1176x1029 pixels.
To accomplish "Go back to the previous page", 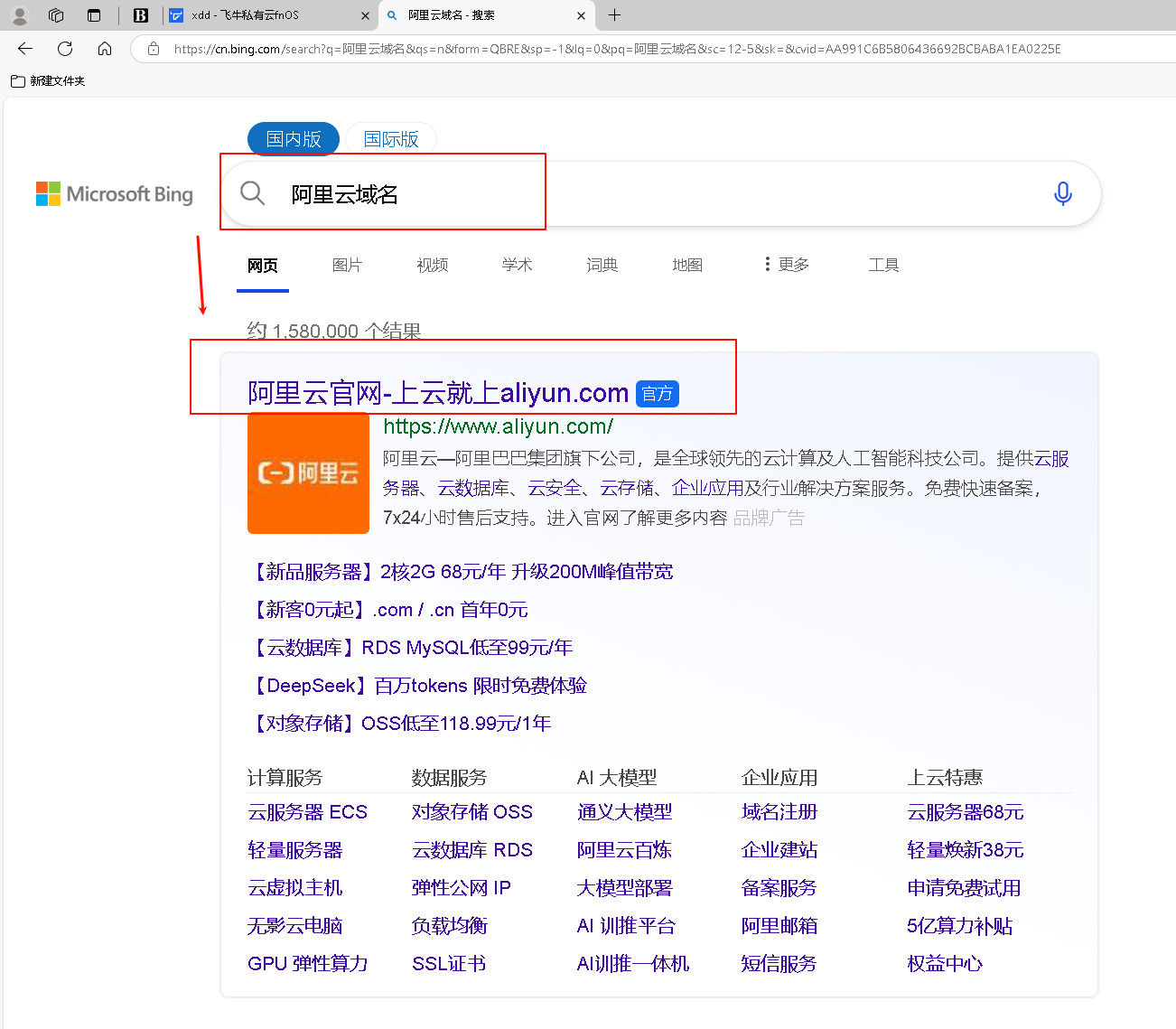I will click(25, 49).
